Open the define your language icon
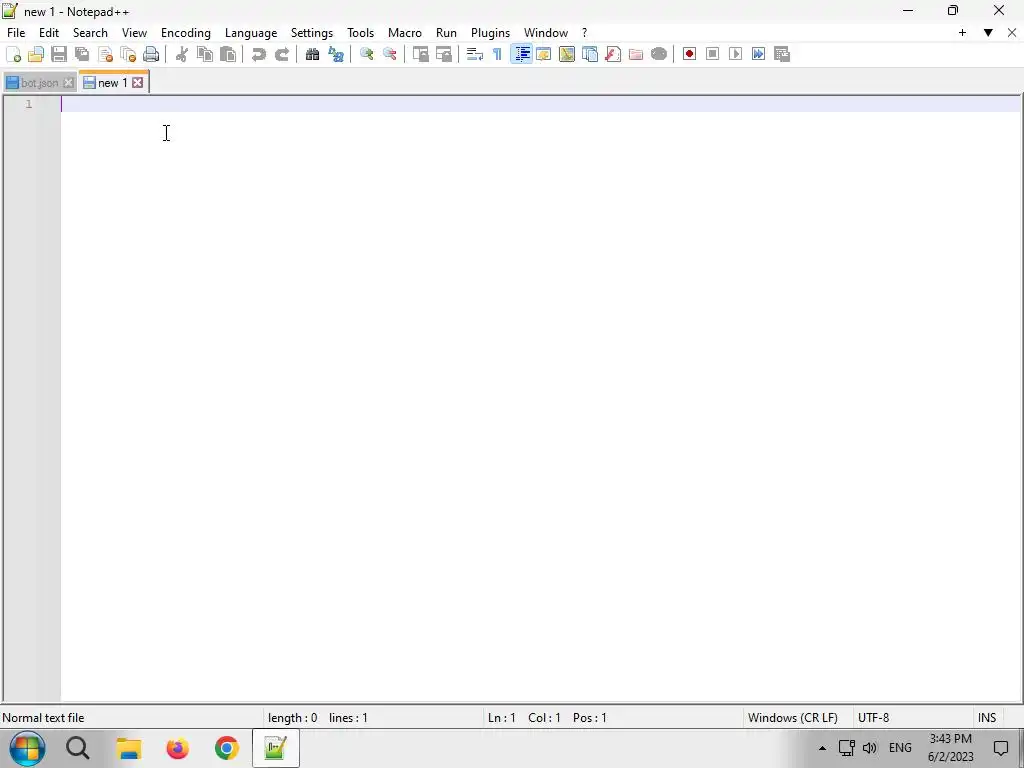 click(x=543, y=54)
